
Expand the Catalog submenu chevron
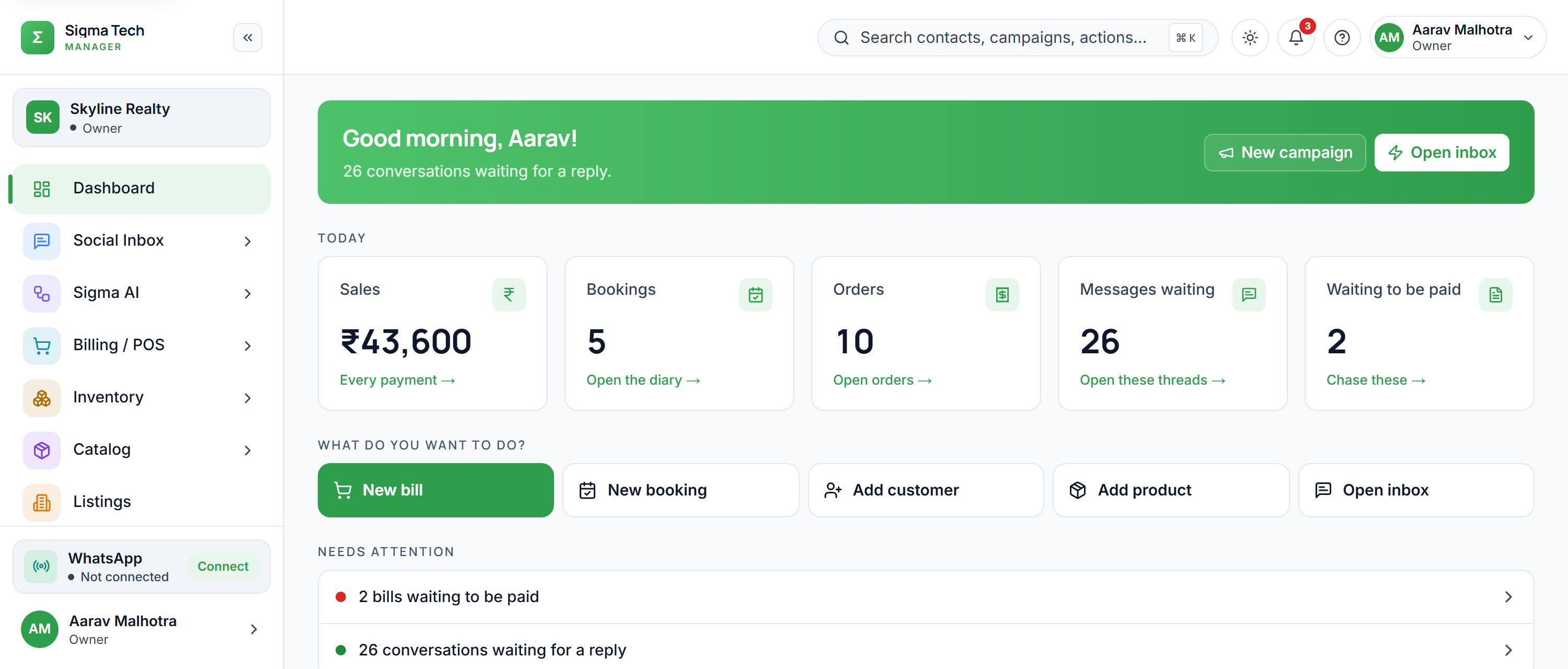247,451
